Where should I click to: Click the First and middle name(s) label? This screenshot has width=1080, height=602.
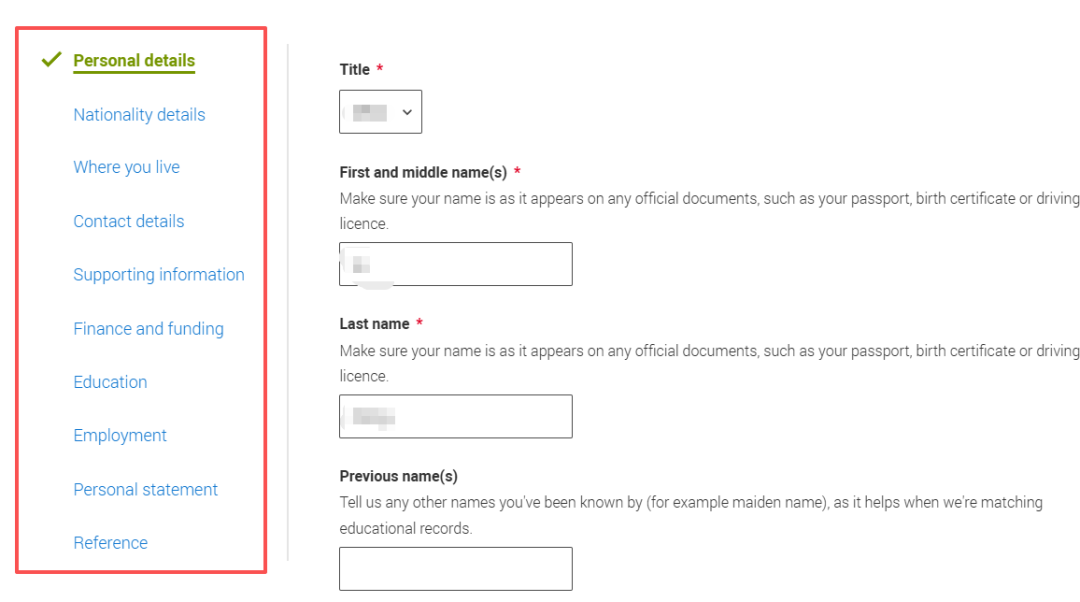(x=423, y=172)
